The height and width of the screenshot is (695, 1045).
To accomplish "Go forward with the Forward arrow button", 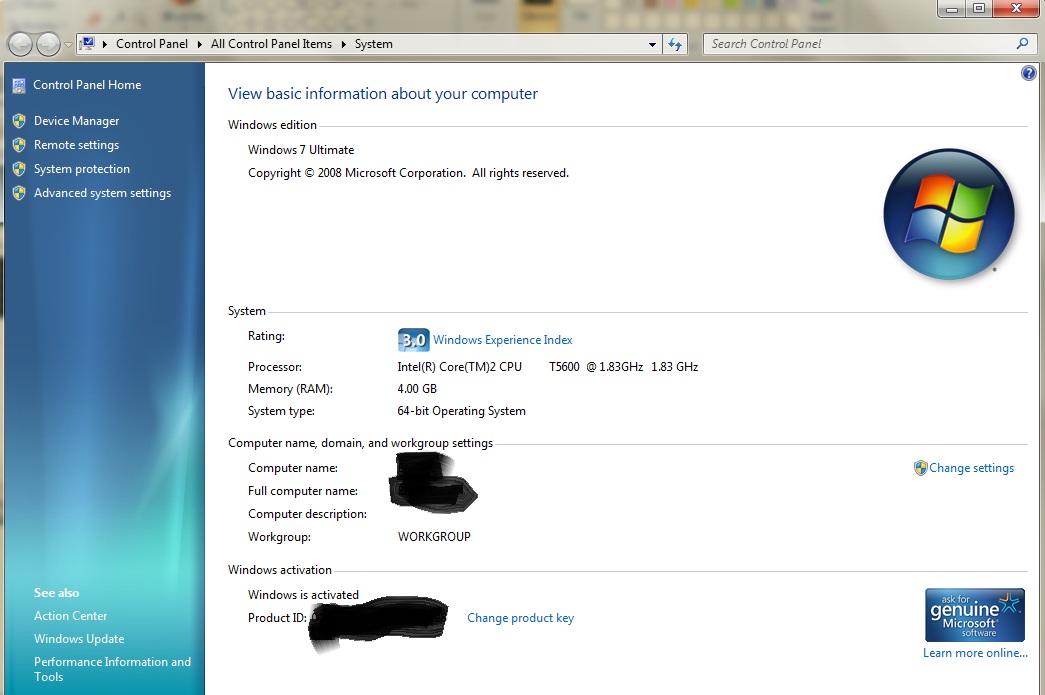I will point(49,45).
